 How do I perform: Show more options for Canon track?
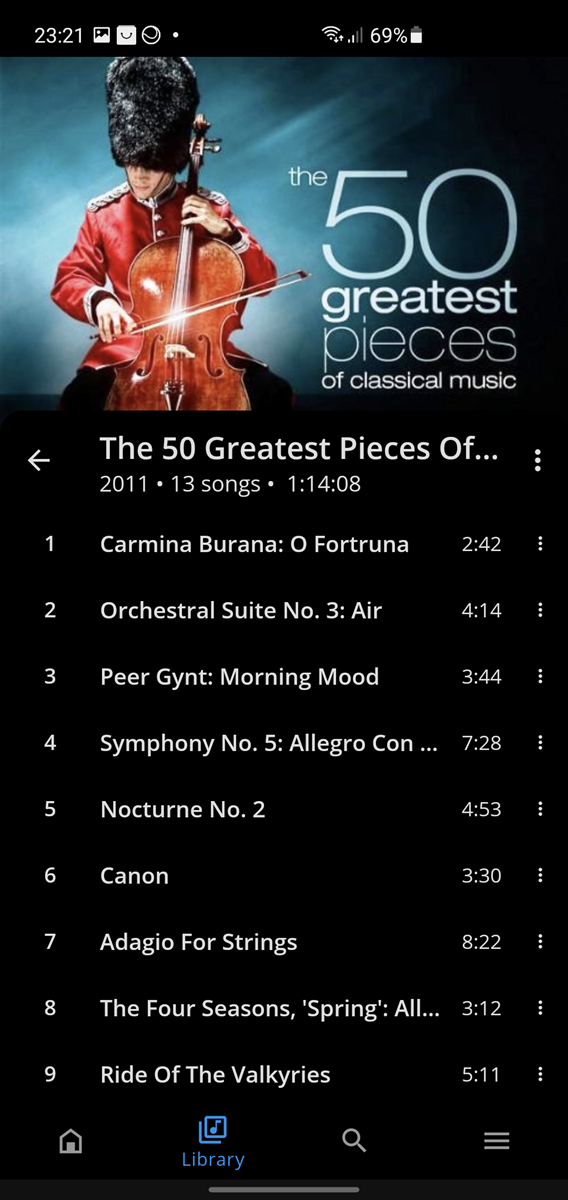point(540,875)
